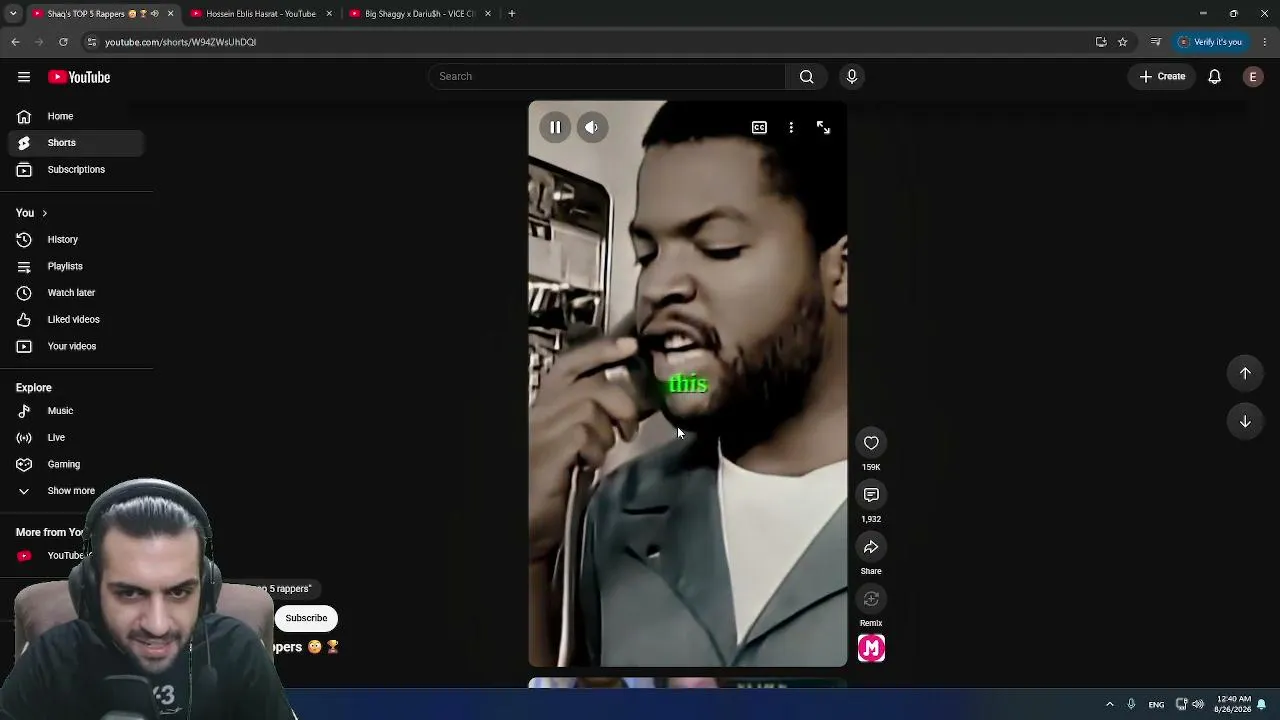1280x720 pixels.
Task: Pause the playing Short
Action: (x=555, y=127)
